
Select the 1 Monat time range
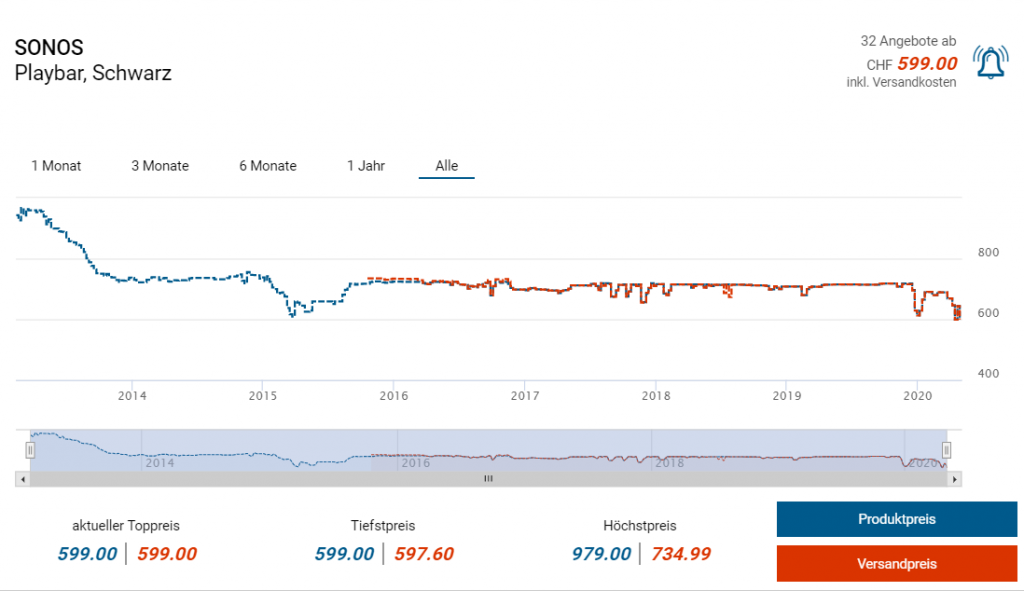point(56,166)
